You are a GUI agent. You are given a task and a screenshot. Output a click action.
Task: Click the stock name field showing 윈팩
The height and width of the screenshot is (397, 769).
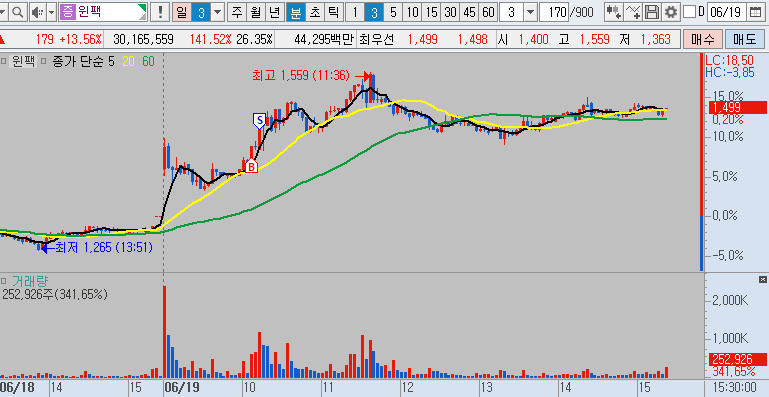103,12
